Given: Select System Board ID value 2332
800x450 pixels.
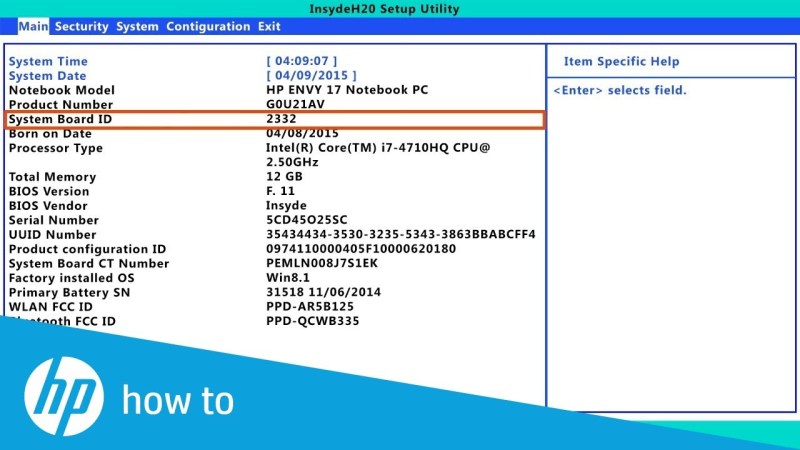Looking at the screenshot, I should pos(281,118).
